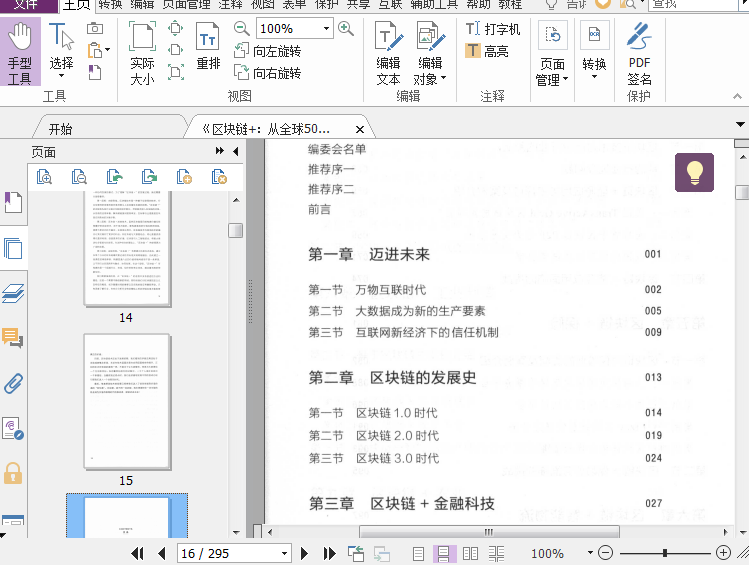Open the document tab list dropdown arrow
The width and height of the screenshot is (749, 565).
click(x=740, y=125)
